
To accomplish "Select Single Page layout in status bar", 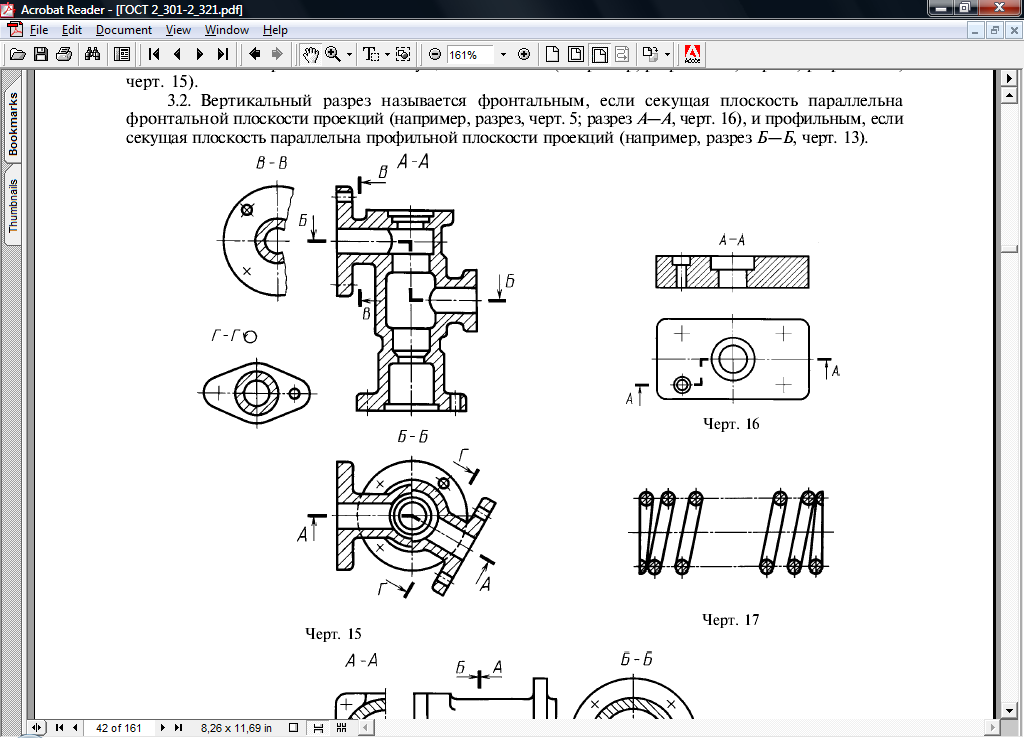I will (294, 728).
